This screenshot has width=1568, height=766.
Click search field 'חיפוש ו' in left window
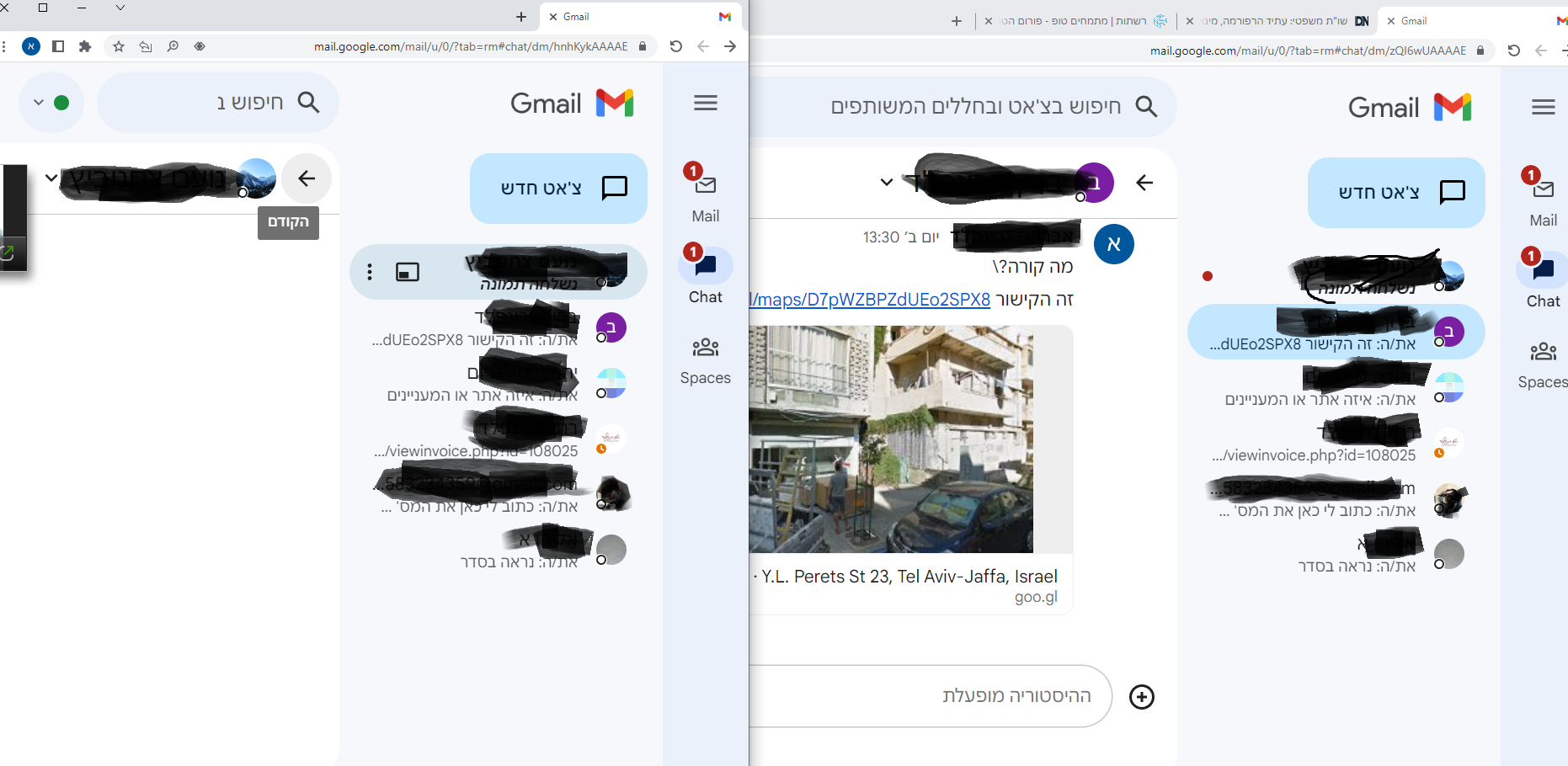click(x=218, y=103)
